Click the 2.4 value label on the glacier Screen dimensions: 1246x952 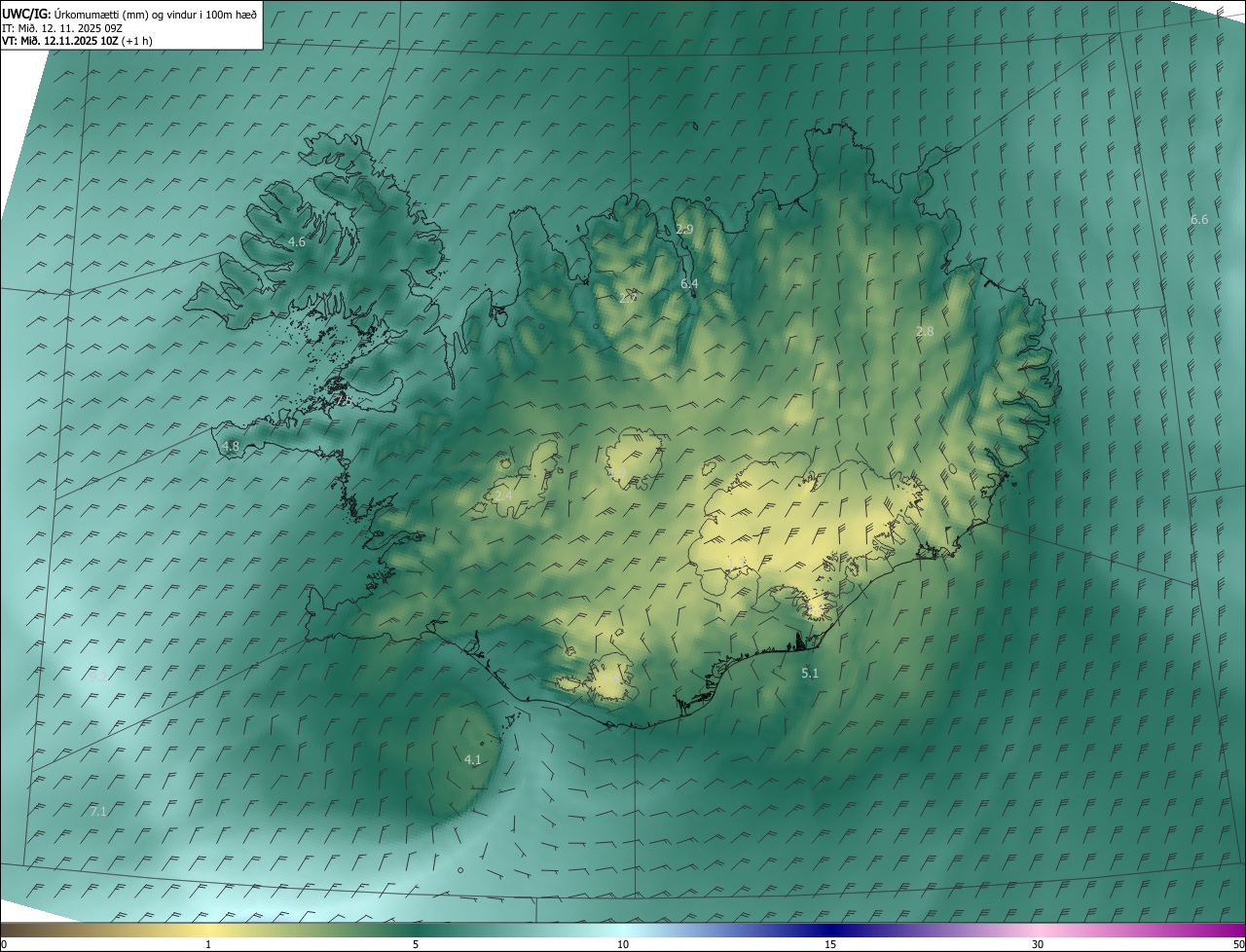pos(503,495)
